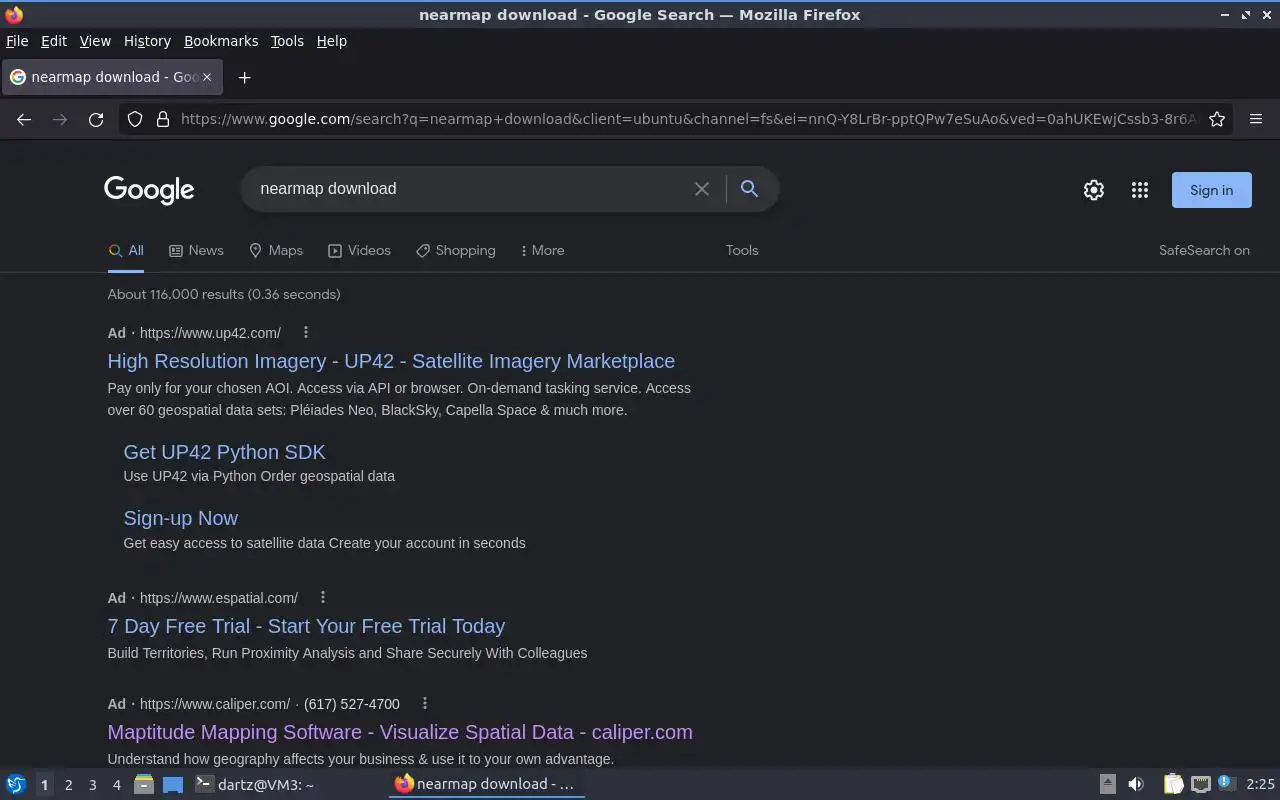This screenshot has width=1280, height=800.
Task: Click the Sign in button
Action: 1211,190
